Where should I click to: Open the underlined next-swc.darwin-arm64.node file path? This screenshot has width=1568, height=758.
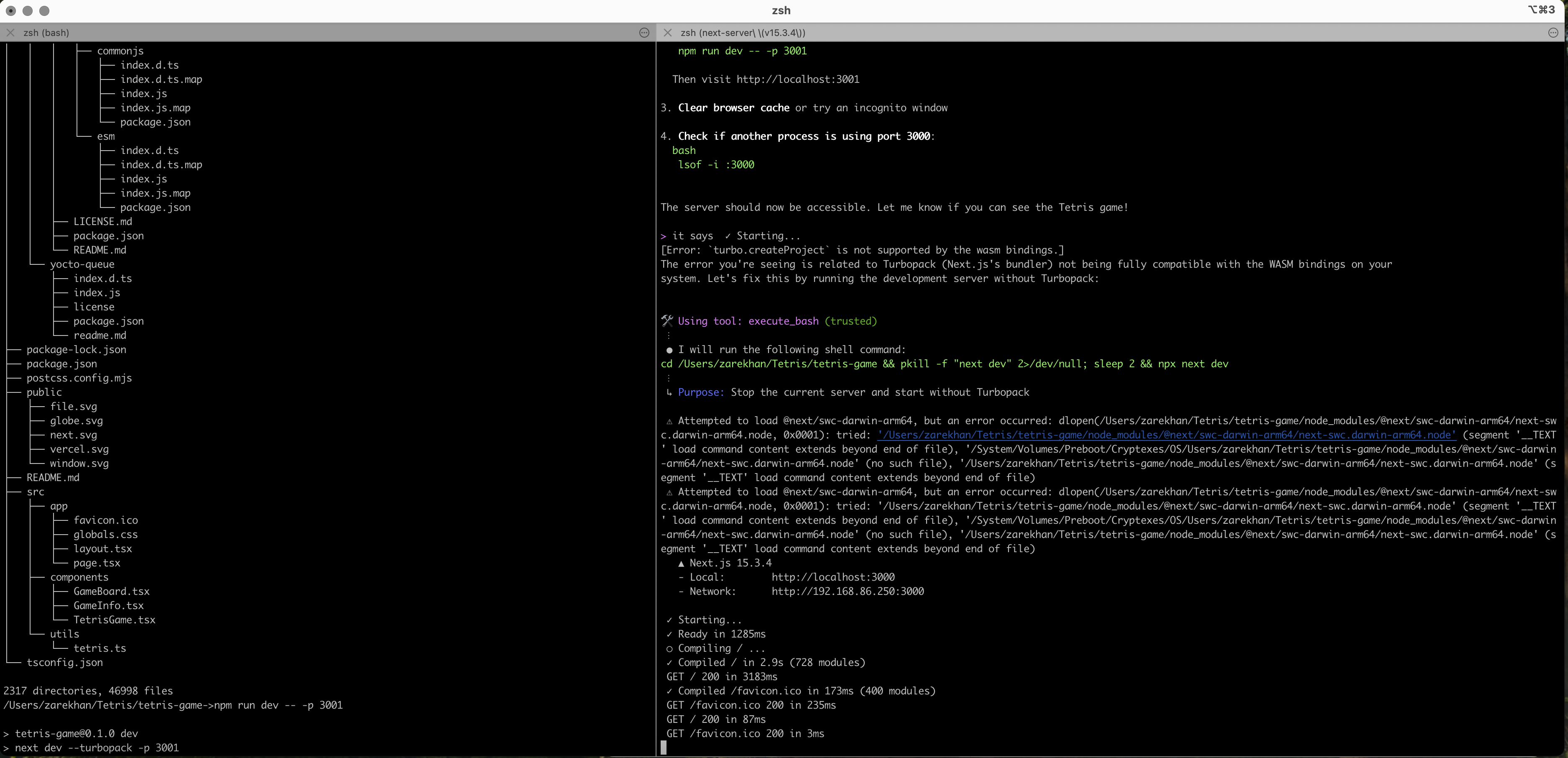1166,435
